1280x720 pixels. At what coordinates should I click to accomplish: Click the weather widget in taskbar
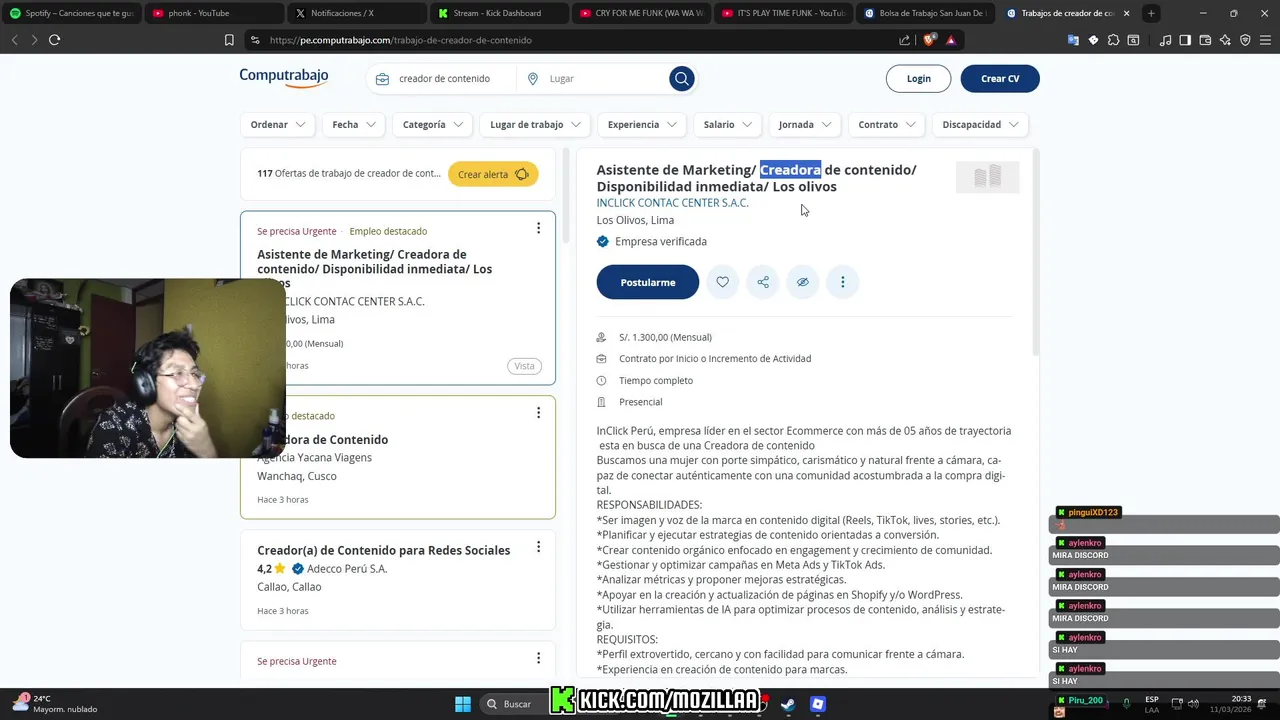(55, 704)
